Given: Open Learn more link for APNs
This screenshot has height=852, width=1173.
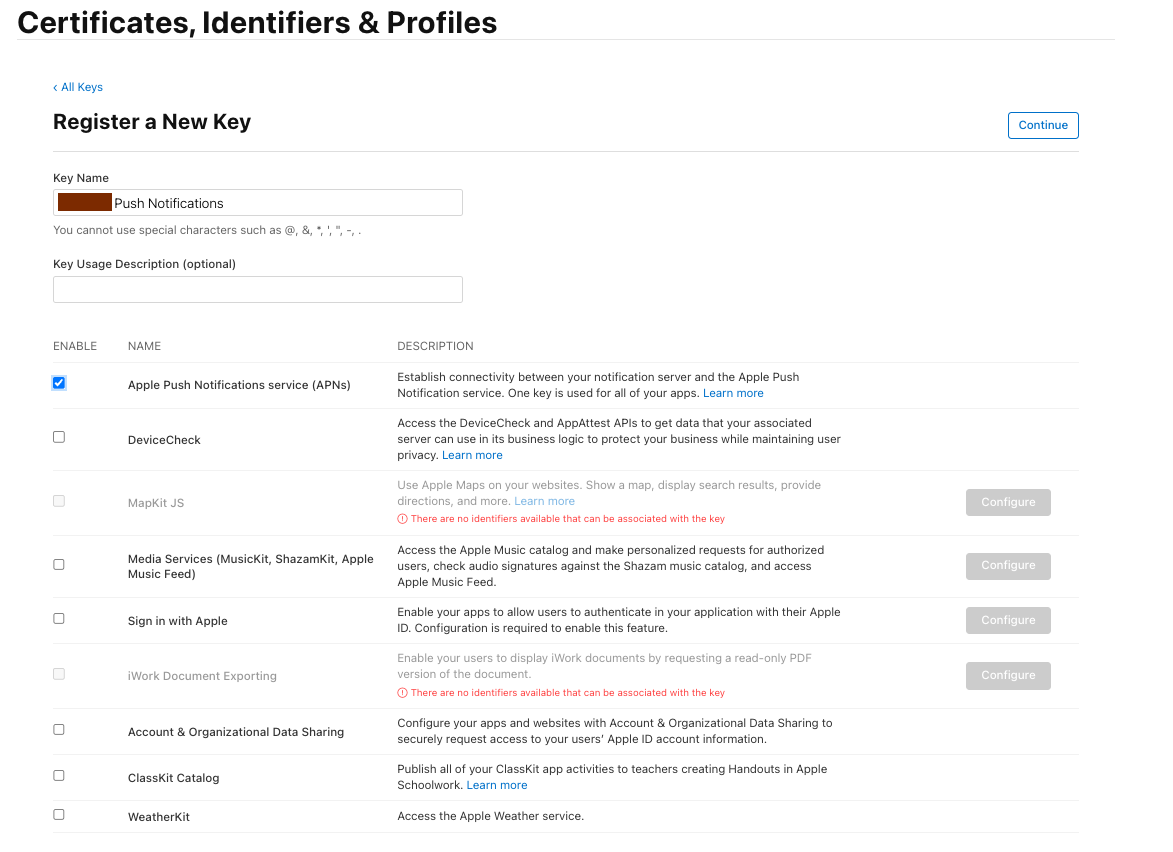Looking at the screenshot, I should tap(733, 393).
